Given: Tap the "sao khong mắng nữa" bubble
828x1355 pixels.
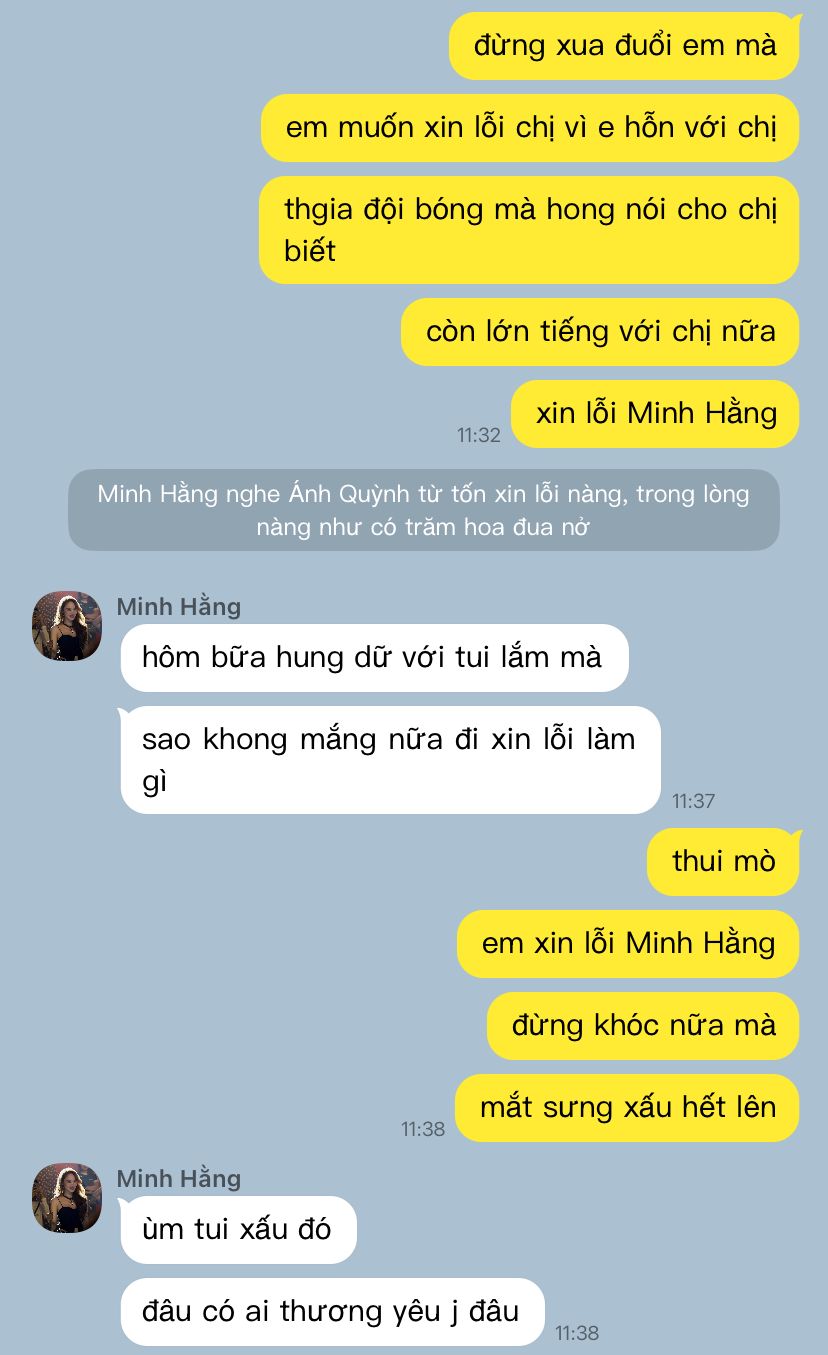Looking at the screenshot, I should (390, 760).
